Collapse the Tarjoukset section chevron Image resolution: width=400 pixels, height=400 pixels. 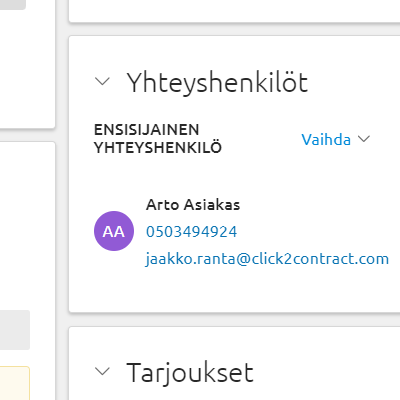coord(102,371)
